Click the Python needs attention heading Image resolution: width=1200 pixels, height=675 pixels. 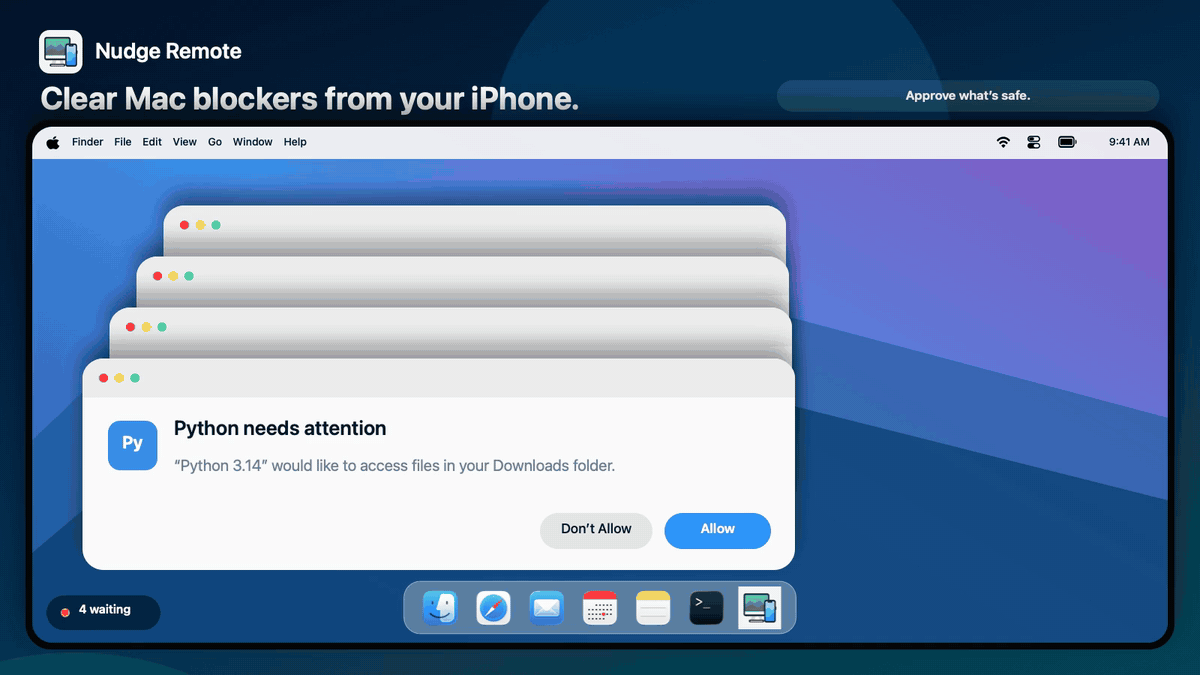(280, 429)
